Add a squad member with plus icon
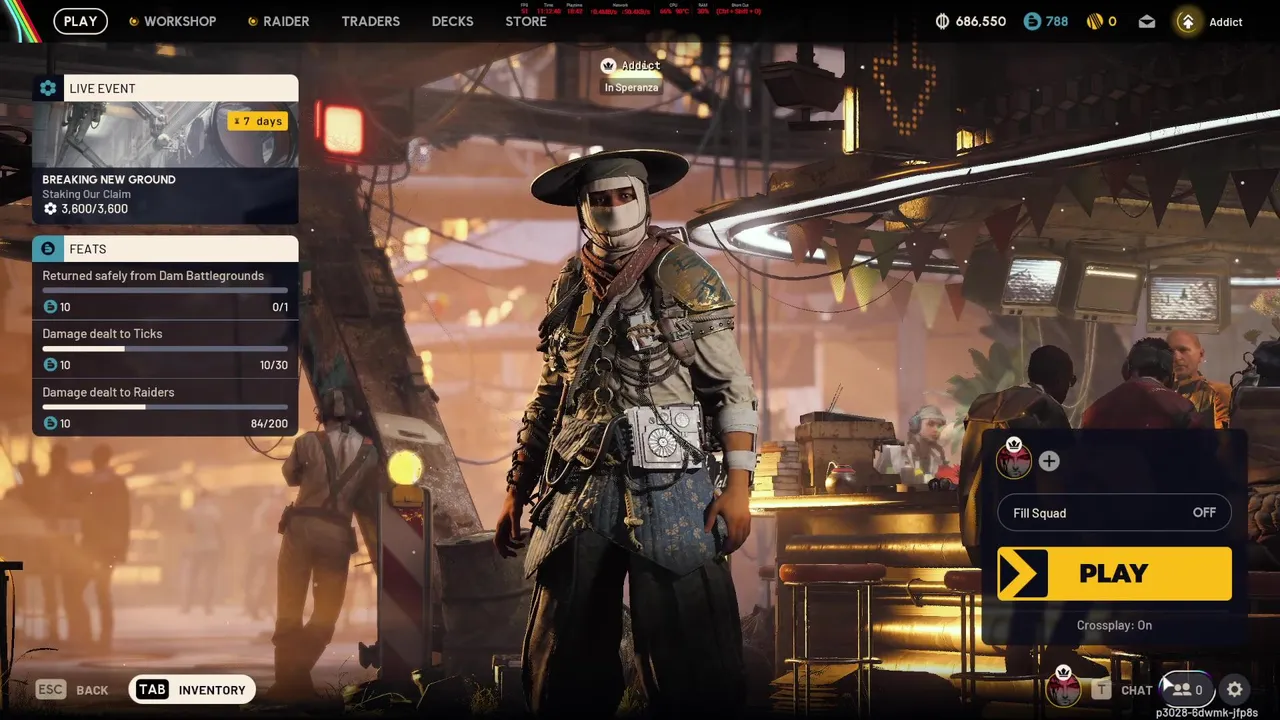 (x=1049, y=461)
